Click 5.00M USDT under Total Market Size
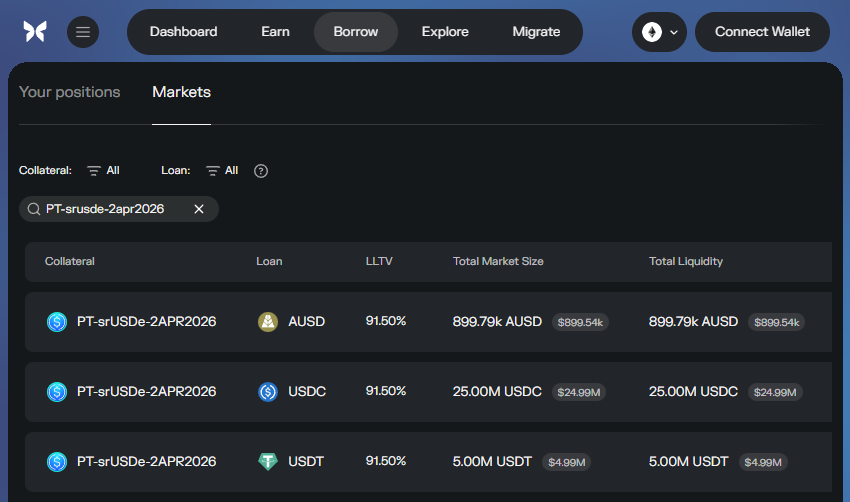The width and height of the screenshot is (850, 502). [492, 461]
